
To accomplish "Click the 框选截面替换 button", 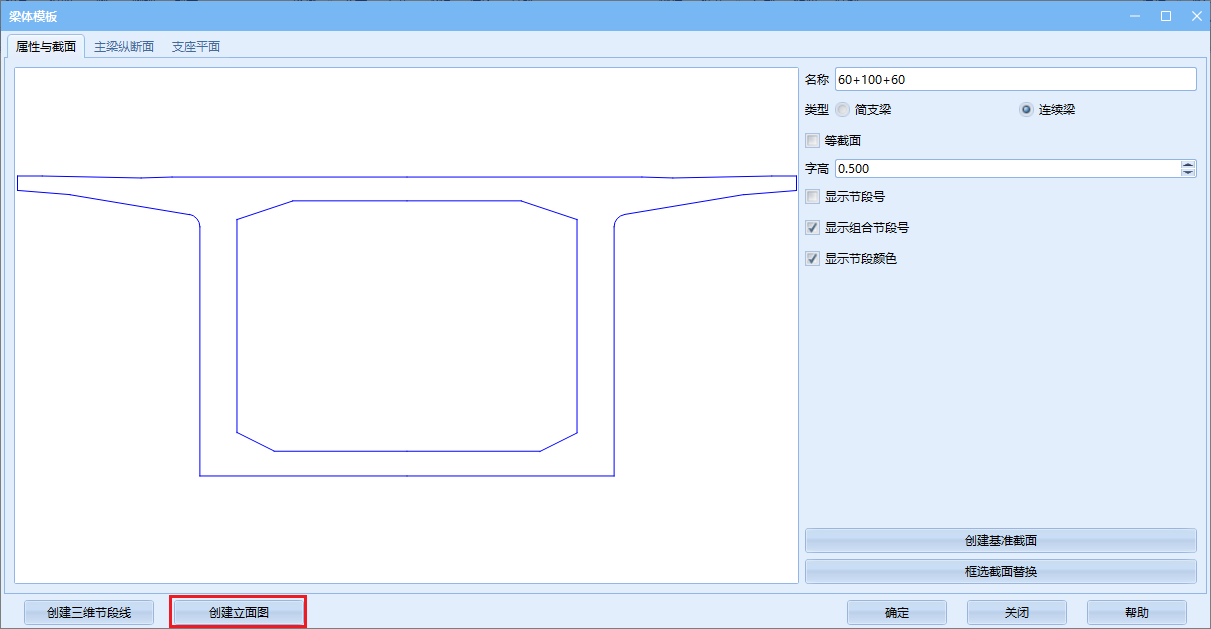I will click(1000, 572).
